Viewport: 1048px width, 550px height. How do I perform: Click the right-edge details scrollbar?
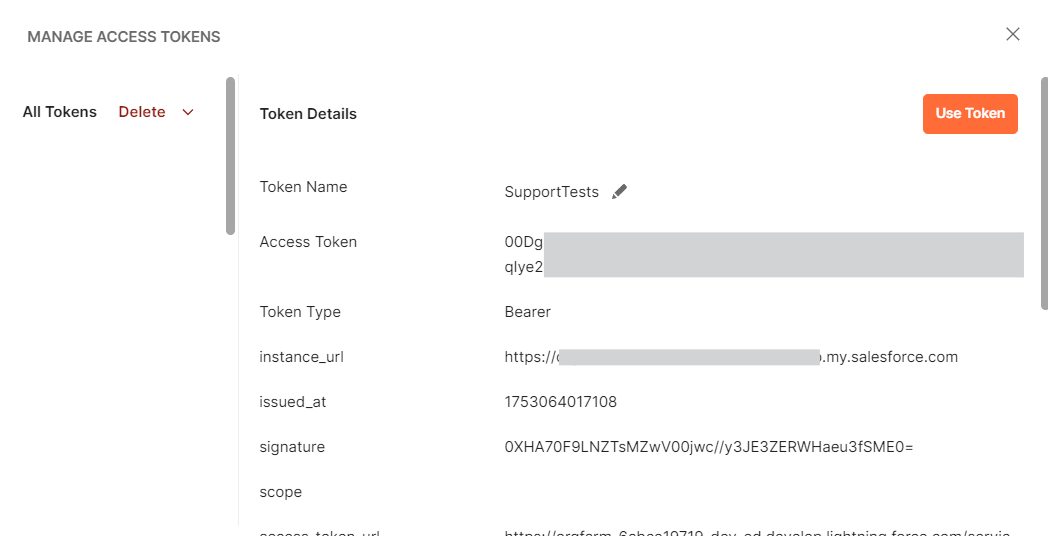point(1044,190)
